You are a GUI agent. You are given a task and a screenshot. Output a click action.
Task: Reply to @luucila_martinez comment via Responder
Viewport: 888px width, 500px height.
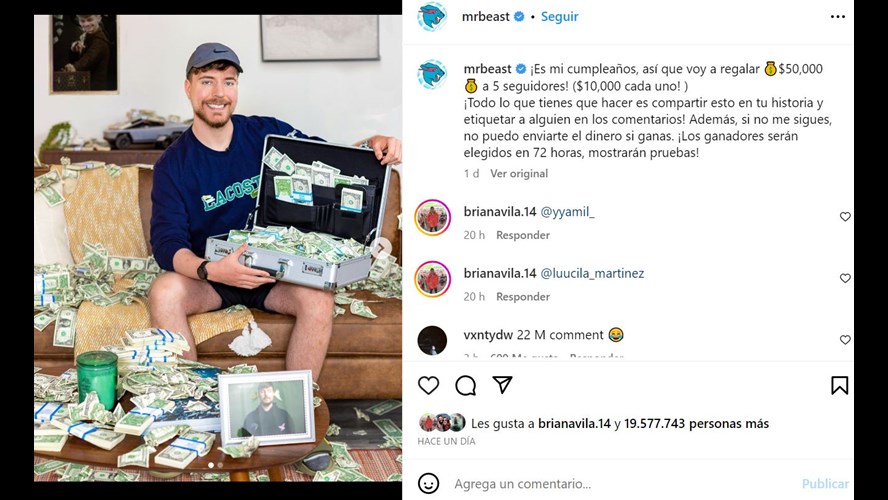coord(523,297)
